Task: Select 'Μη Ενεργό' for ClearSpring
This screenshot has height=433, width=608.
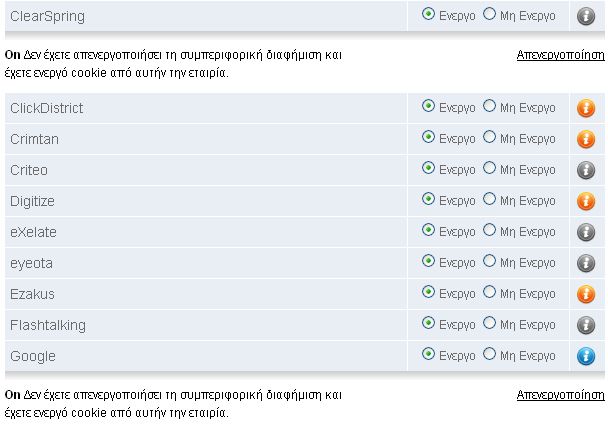Action: 489,15
